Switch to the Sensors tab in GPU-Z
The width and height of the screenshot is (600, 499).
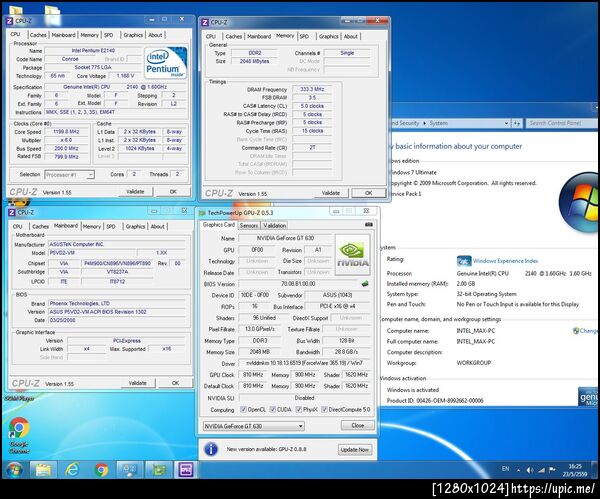(249, 225)
